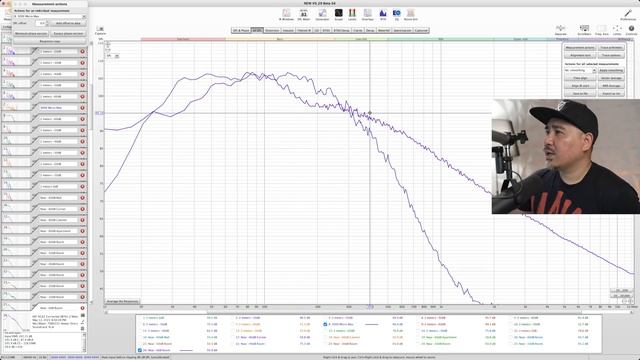Toggle the Freq. Axis icon
Viewport: 640px width, 360px height.
click(x=602, y=29)
